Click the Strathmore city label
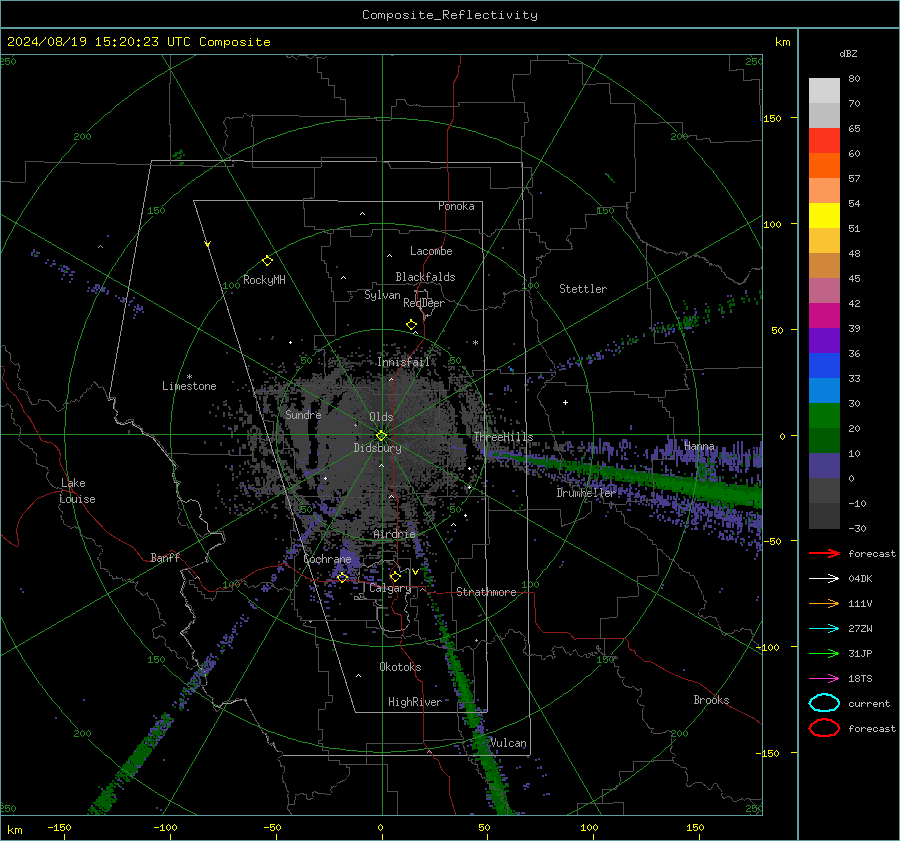Viewport: 900px width, 841px height. (x=486, y=592)
